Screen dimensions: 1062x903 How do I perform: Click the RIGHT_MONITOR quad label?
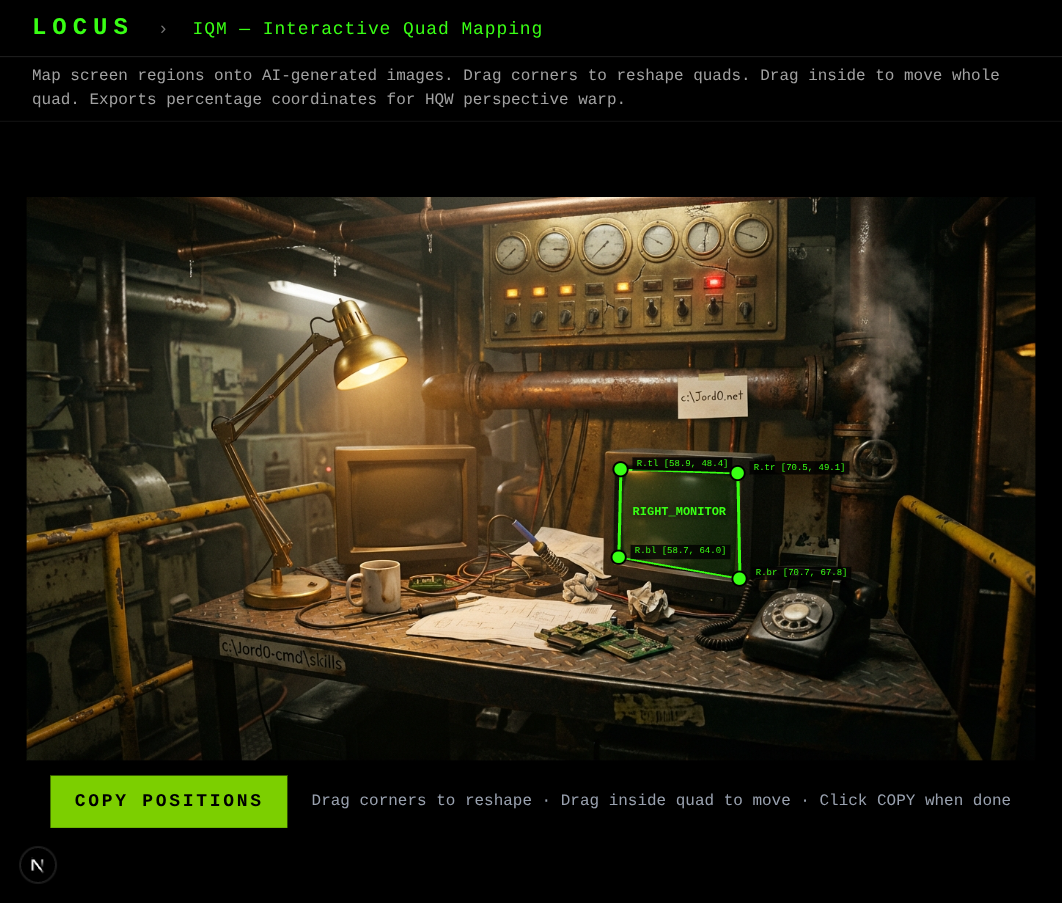679,512
